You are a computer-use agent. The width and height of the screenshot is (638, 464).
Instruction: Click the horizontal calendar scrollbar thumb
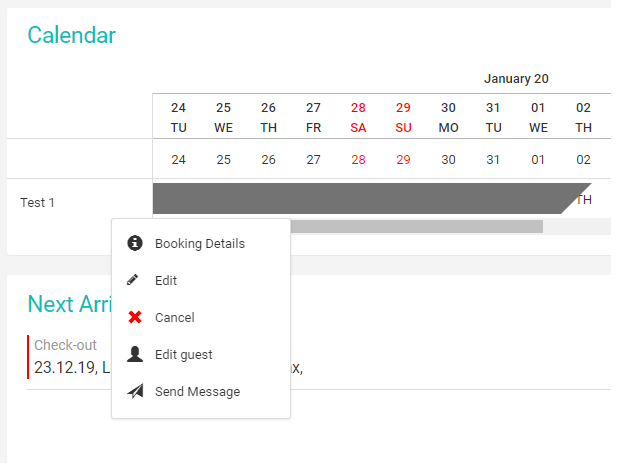417,226
